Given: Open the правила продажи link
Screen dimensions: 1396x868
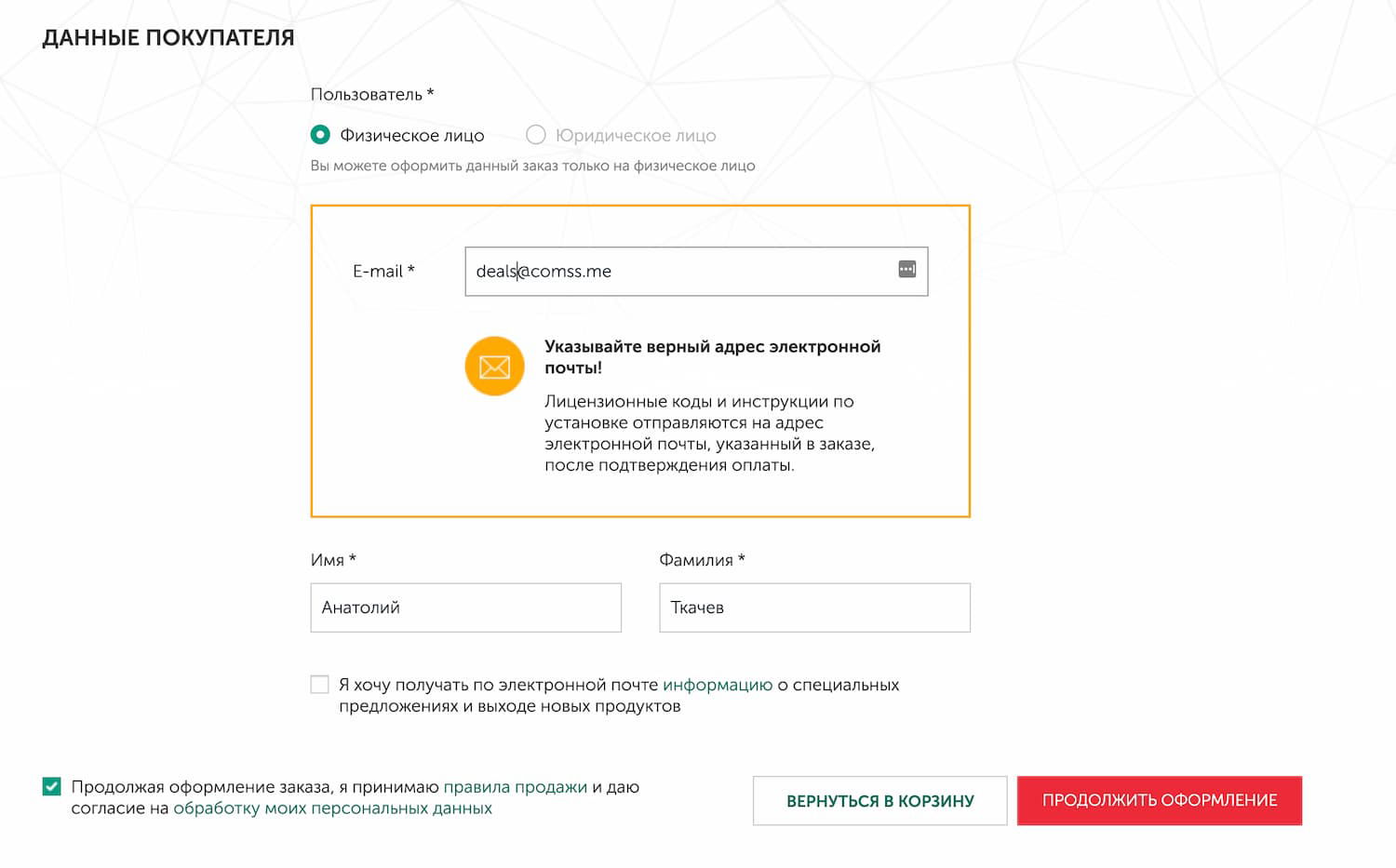Looking at the screenshot, I should (515, 787).
